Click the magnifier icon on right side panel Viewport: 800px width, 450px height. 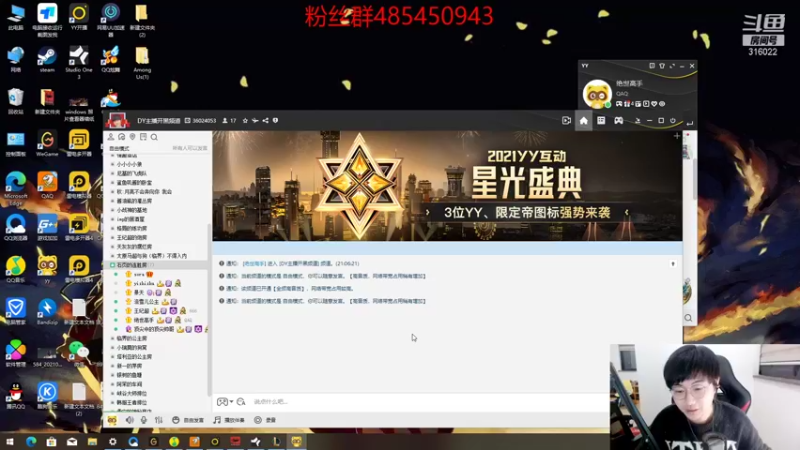click(688, 318)
